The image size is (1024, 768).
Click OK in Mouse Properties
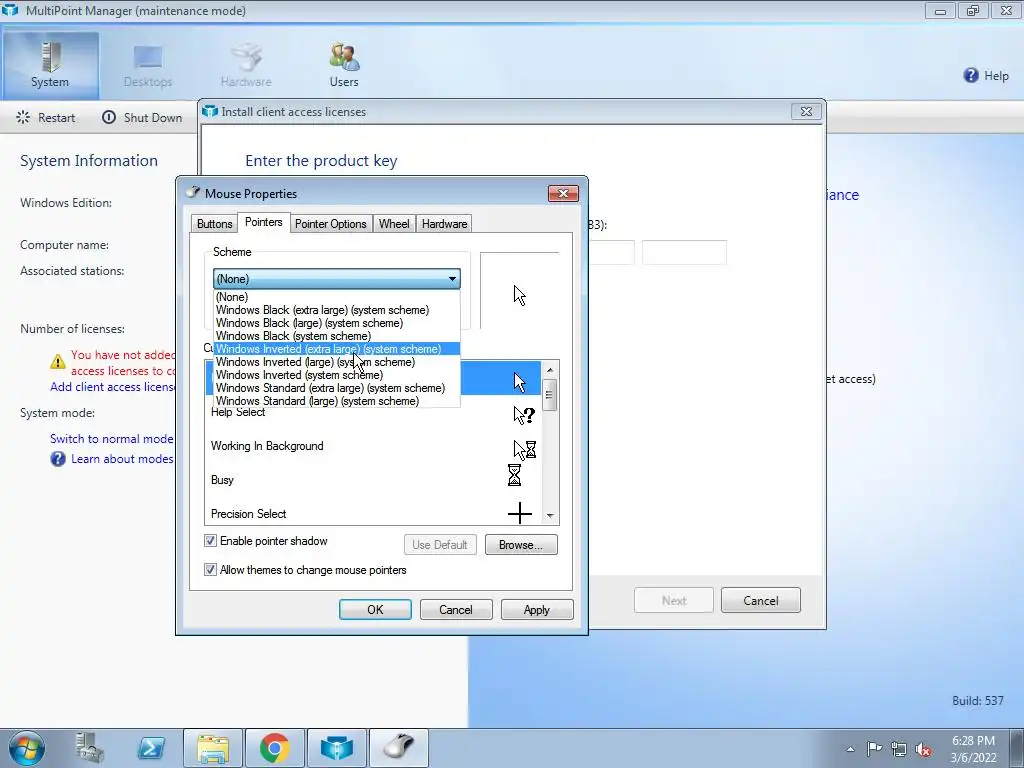[x=375, y=609]
